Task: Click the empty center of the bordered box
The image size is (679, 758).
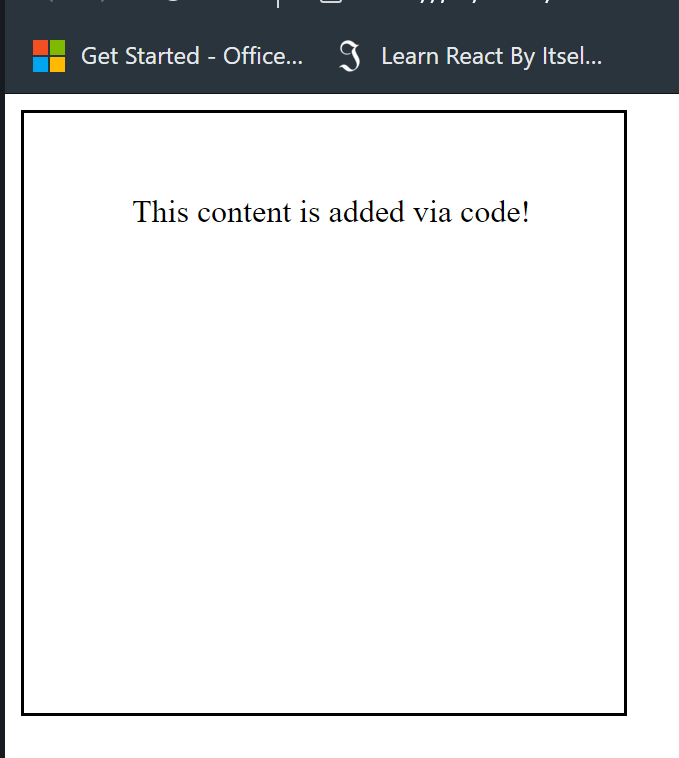Action: [x=324, y=413]
